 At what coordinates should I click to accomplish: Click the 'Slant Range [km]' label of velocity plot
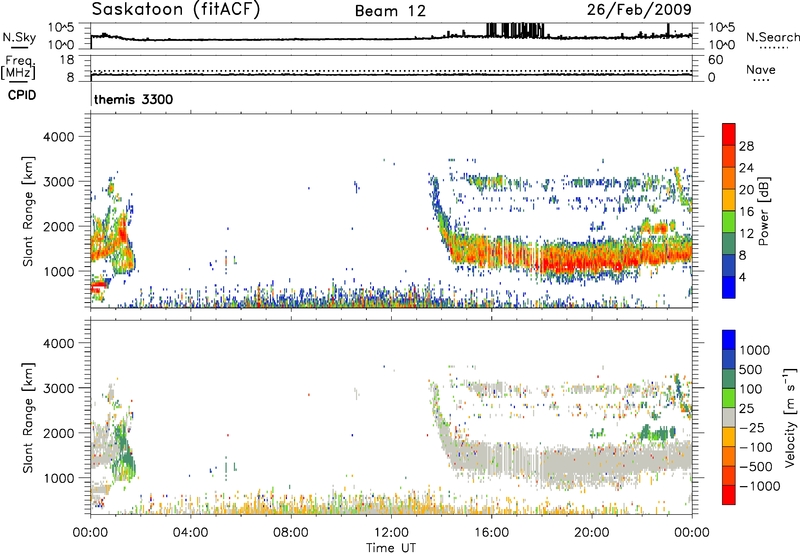click(28, 418)
